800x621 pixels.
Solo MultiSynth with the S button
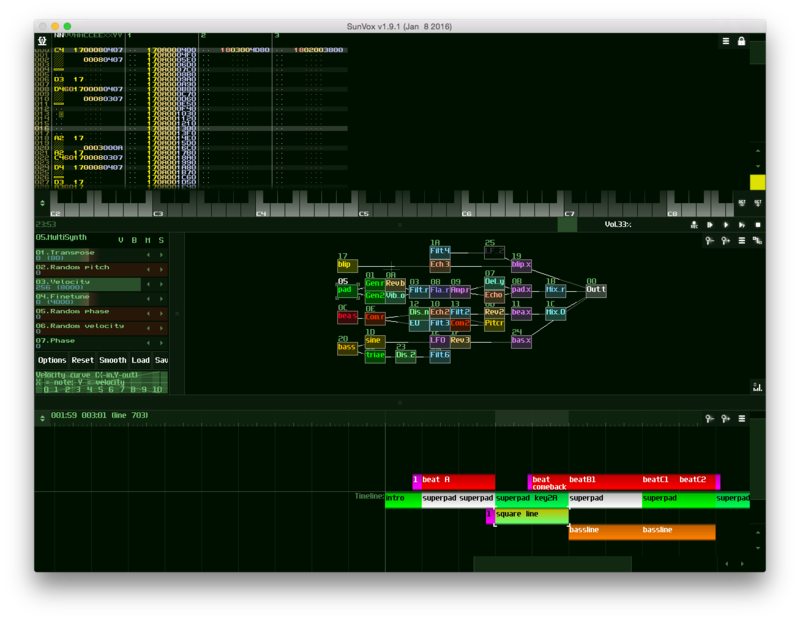tap(161, 240)
